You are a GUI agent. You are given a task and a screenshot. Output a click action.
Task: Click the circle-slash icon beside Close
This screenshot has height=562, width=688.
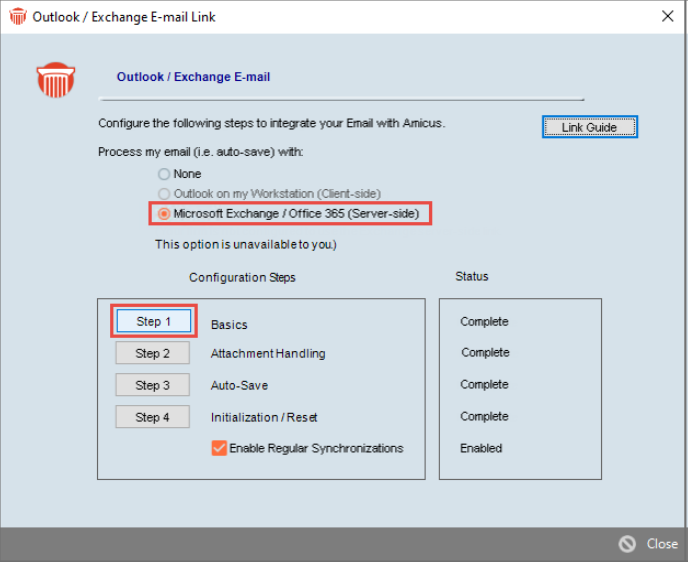point(627,544)
